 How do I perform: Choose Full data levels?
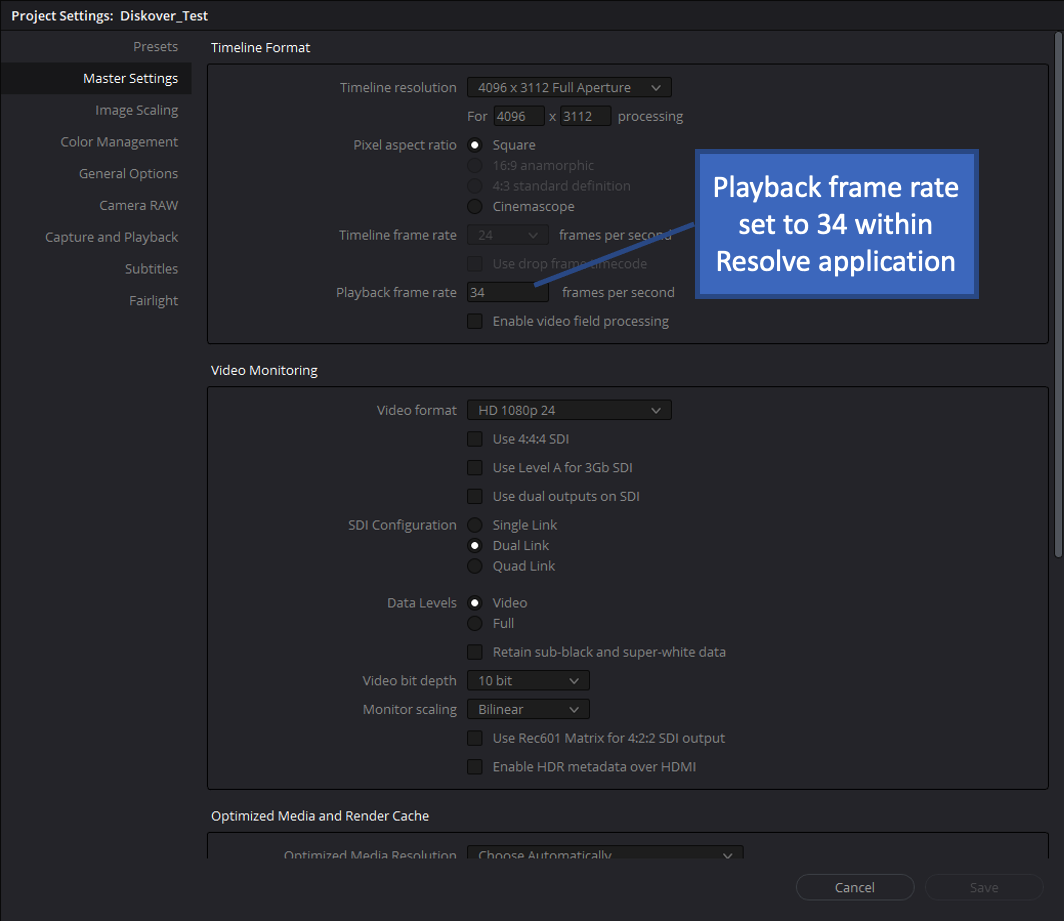(475, 623)
